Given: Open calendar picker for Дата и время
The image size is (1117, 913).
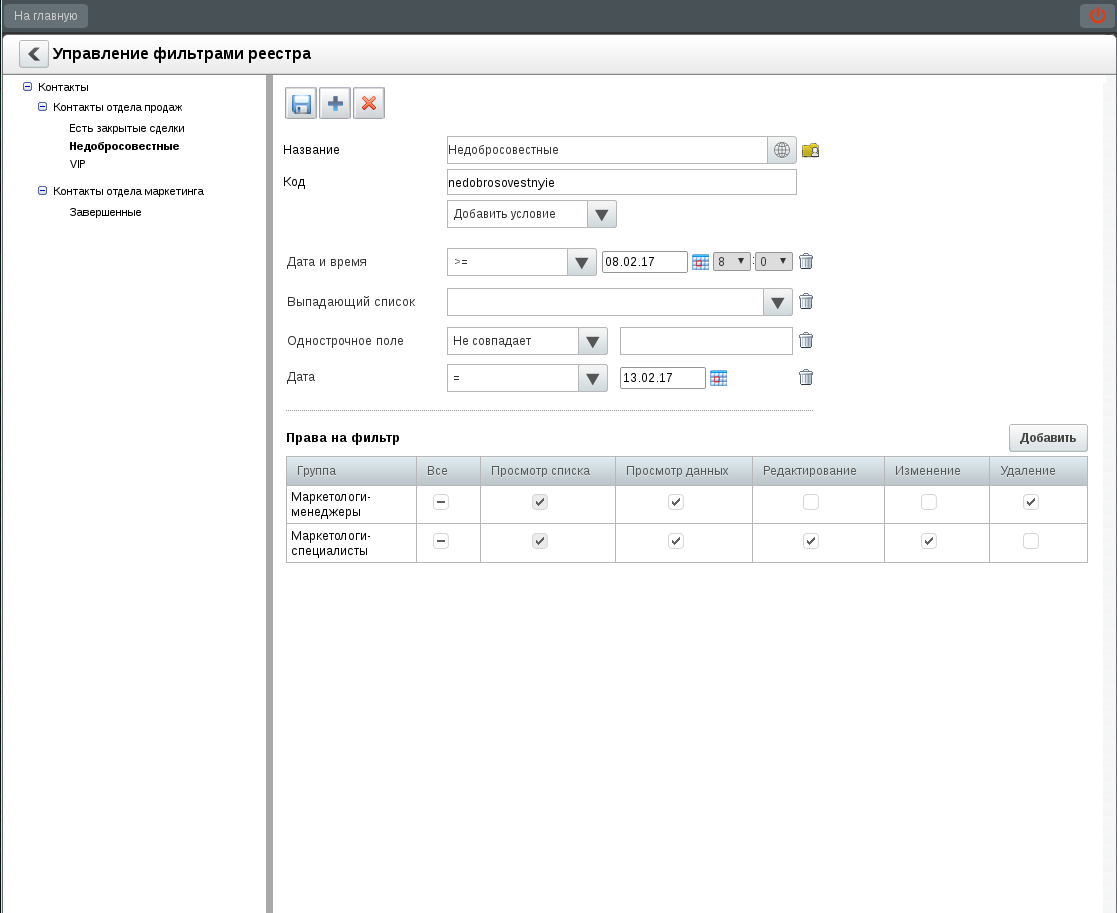Looking at the screenshot, I should click(700, 262).
